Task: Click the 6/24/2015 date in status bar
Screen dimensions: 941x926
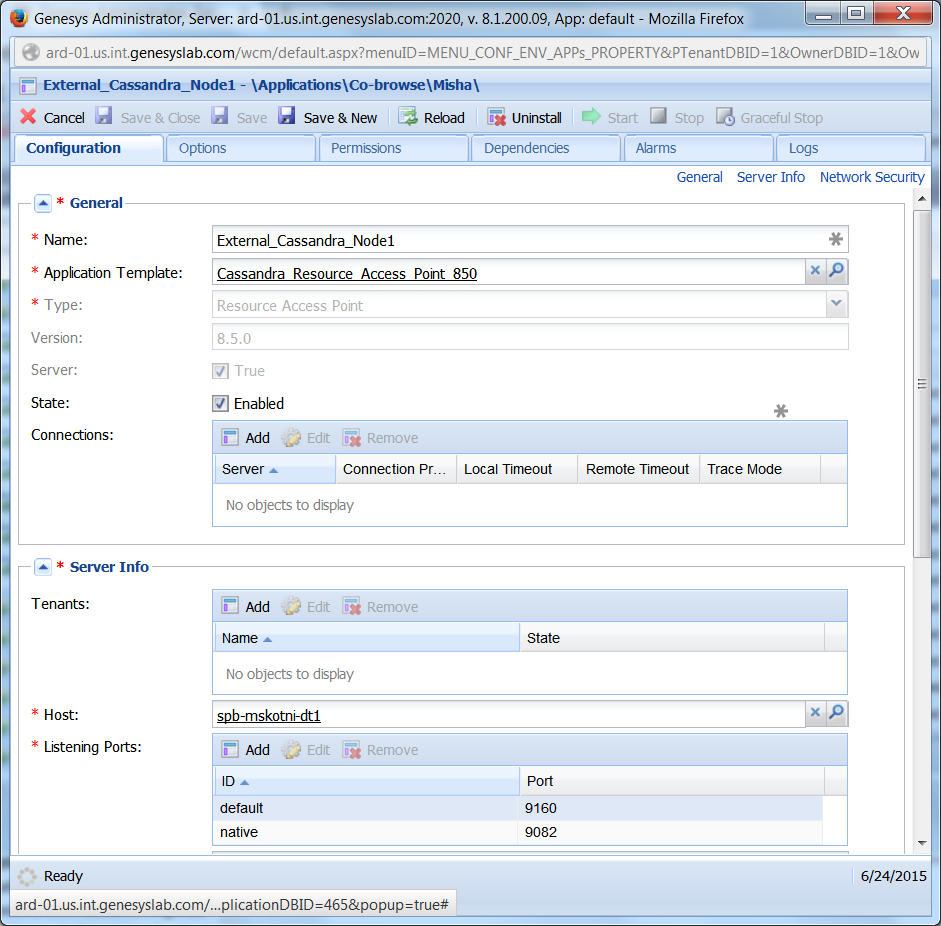Action: pyautogui.click(x=894, y=876)
